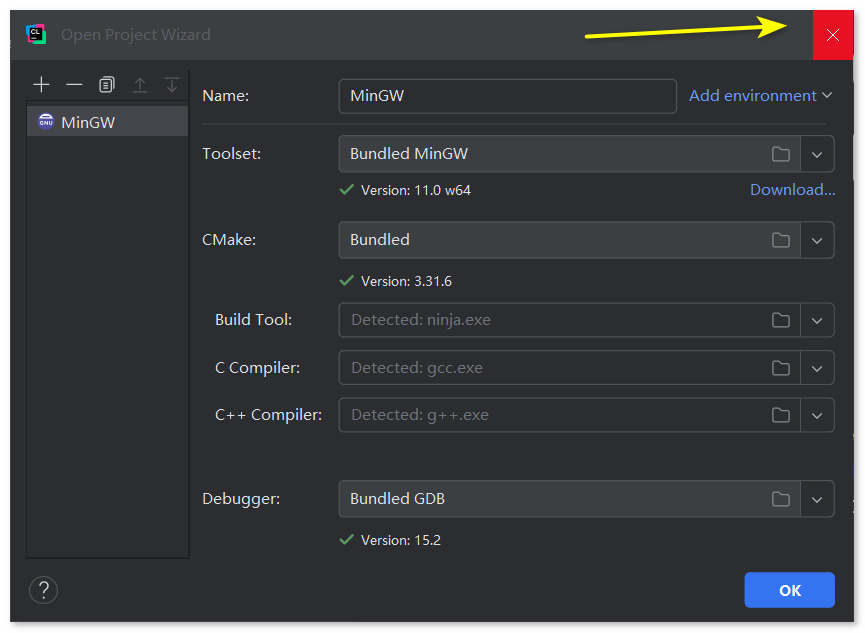Click the Version: 3.31.6 text

[x=406, y=281]
